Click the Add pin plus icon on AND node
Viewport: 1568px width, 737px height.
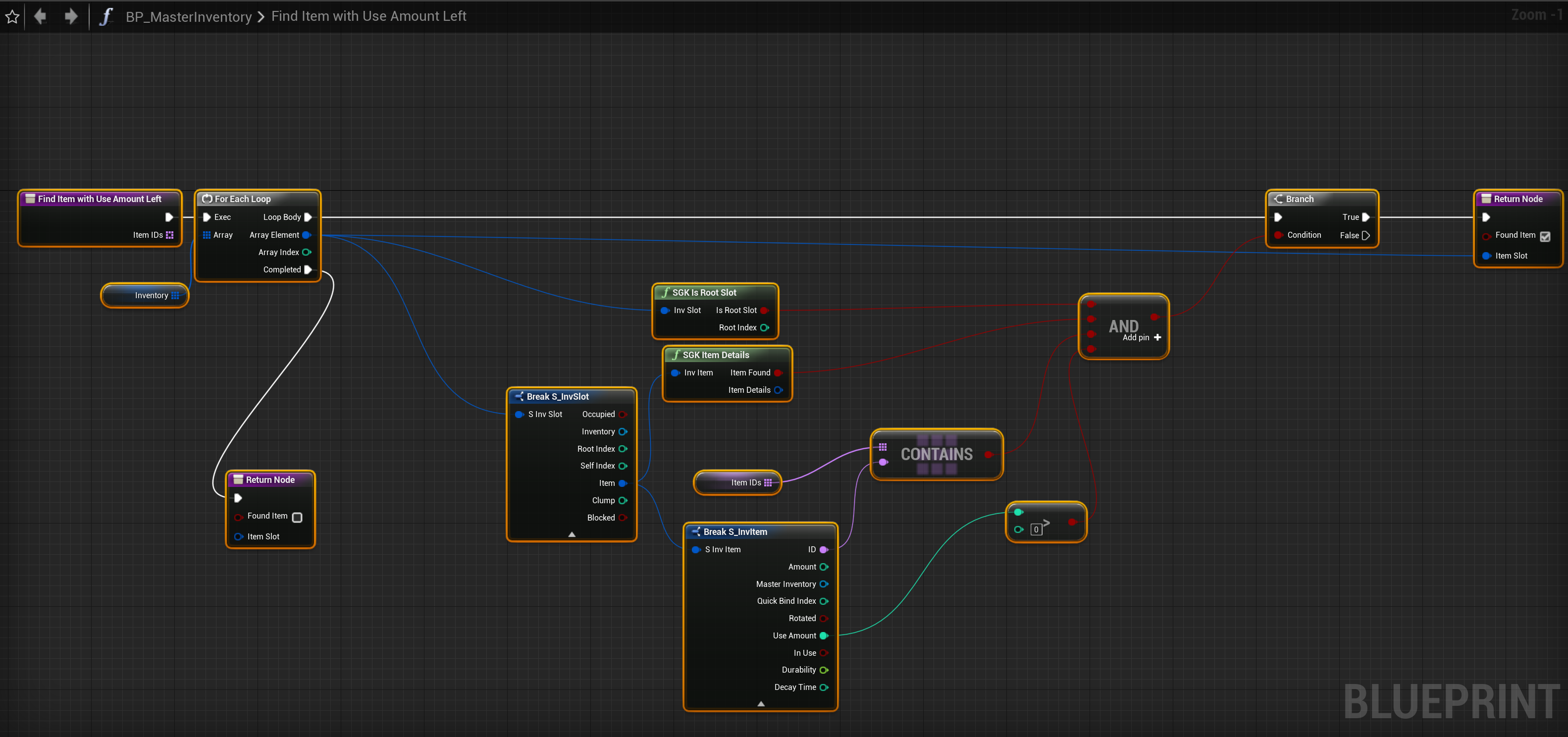(1157, 337)
